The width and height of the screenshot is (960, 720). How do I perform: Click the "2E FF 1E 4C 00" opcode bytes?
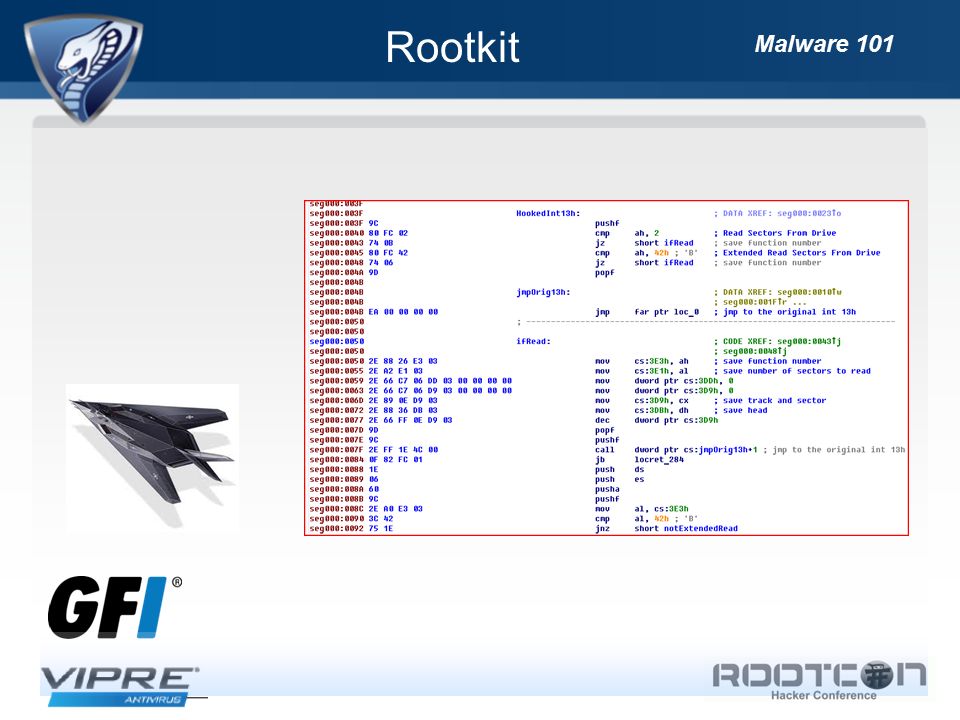point(403,450)
